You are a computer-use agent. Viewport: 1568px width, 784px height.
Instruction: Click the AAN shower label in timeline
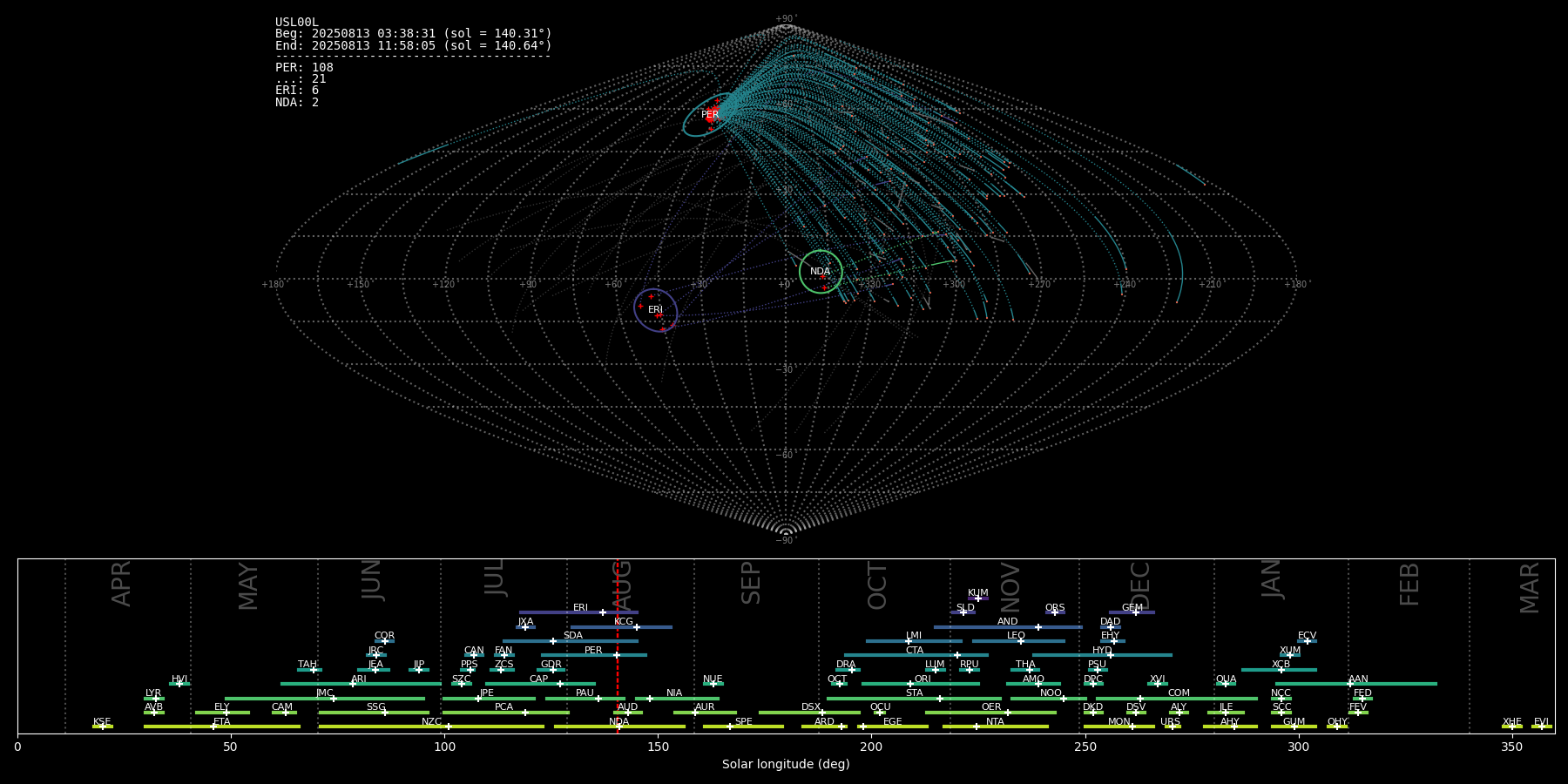(x=1358, y=679)
